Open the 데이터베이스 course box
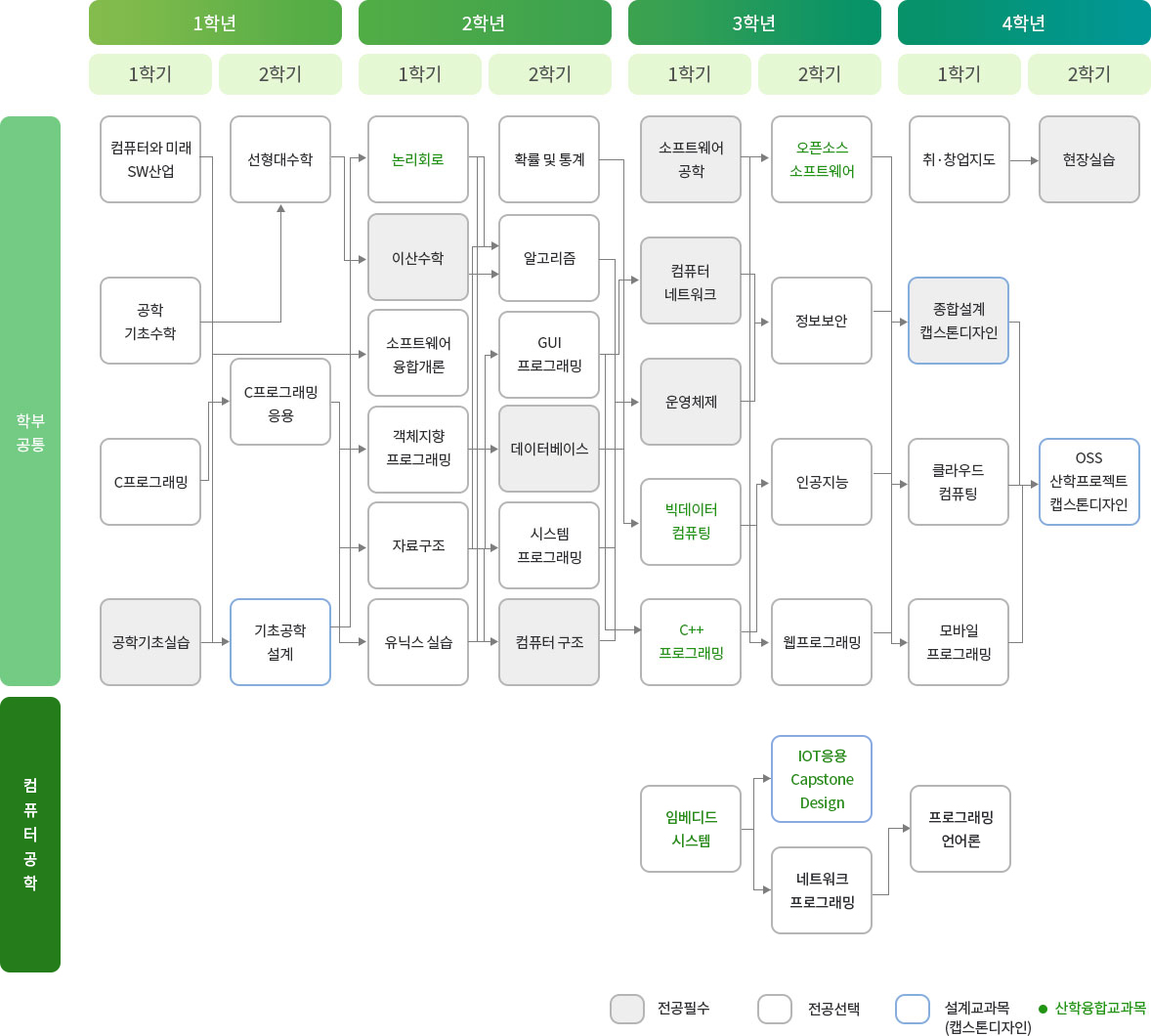The image size is (1151, 1036). point(549,449)
